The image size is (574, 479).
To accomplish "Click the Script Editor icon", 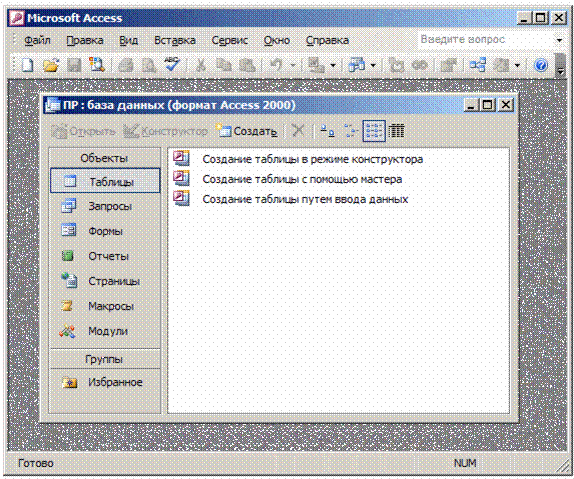I will pos(420,66).
